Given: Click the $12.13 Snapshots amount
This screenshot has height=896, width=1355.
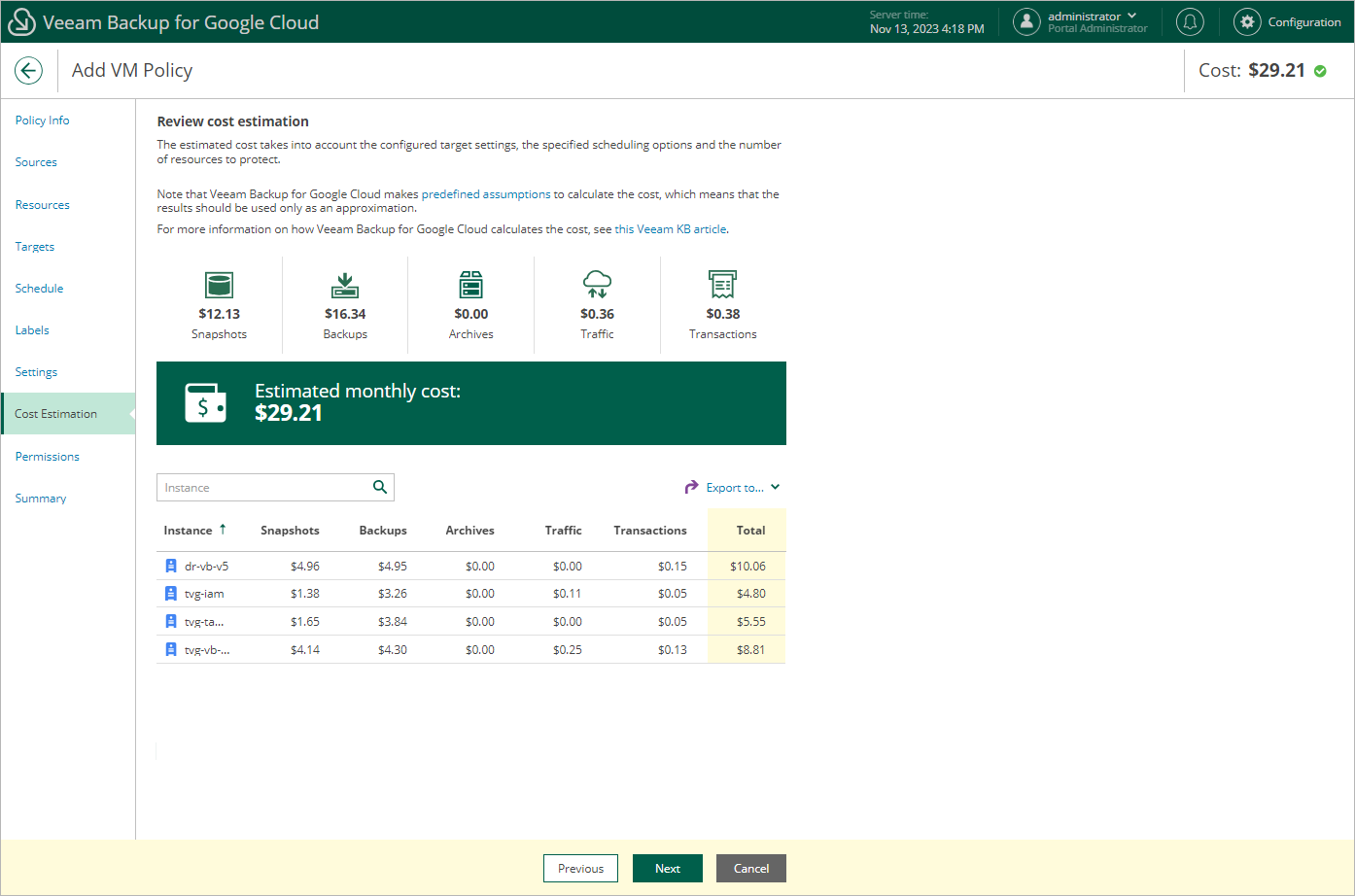Looking at the screenshot, I should point(219,314).
